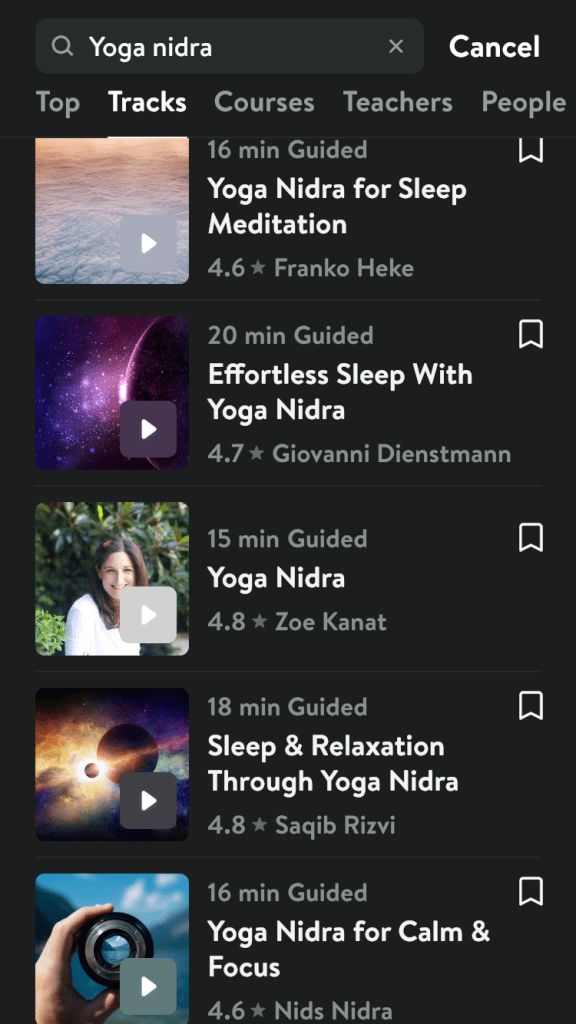Open the Top results tab
The image size is (576, 1024).
pyautogui.click(x=57, y=101)
